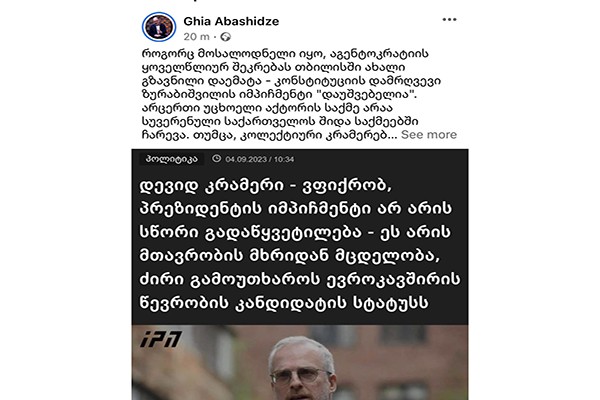600x400 pixels.
Task: Open the three-dot post options menu
Action: tap(449, 20)
